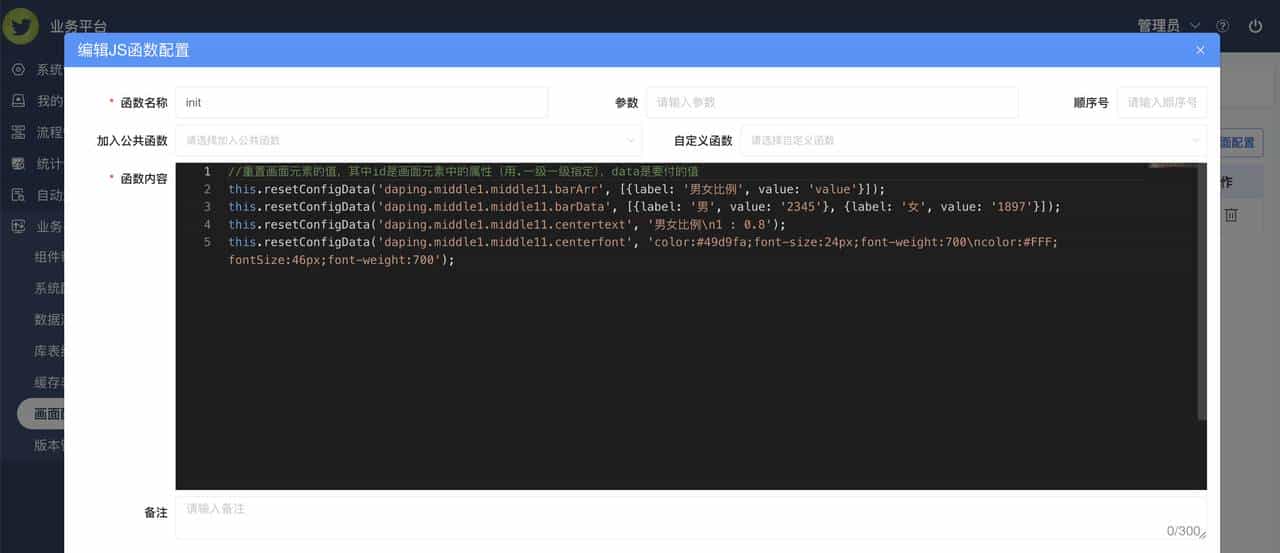Open the 缓存 submenu item
This screenshot has width=1280, height=553.
[48, 383]
